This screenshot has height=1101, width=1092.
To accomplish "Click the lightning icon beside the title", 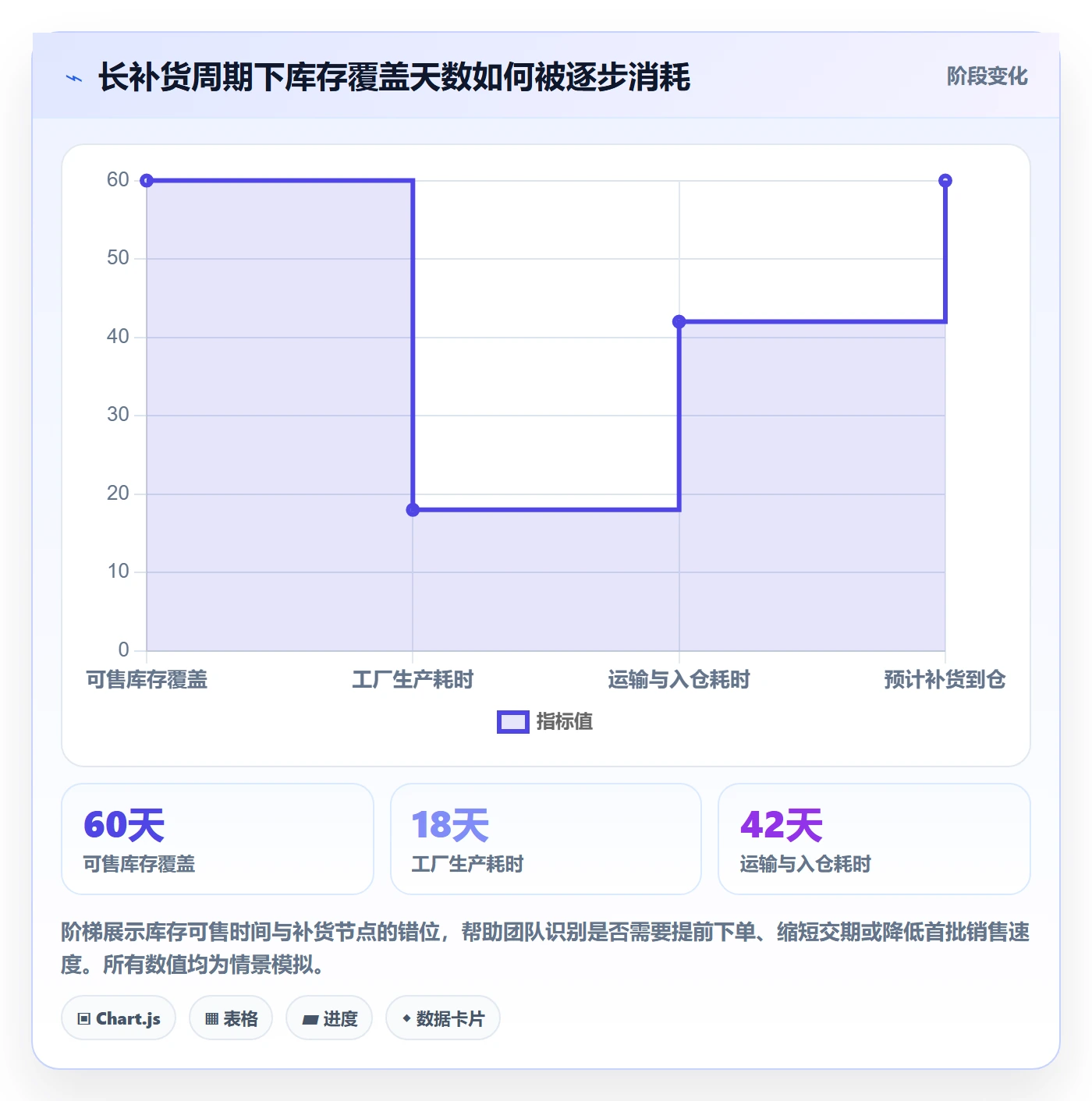I will click(74, 78).
